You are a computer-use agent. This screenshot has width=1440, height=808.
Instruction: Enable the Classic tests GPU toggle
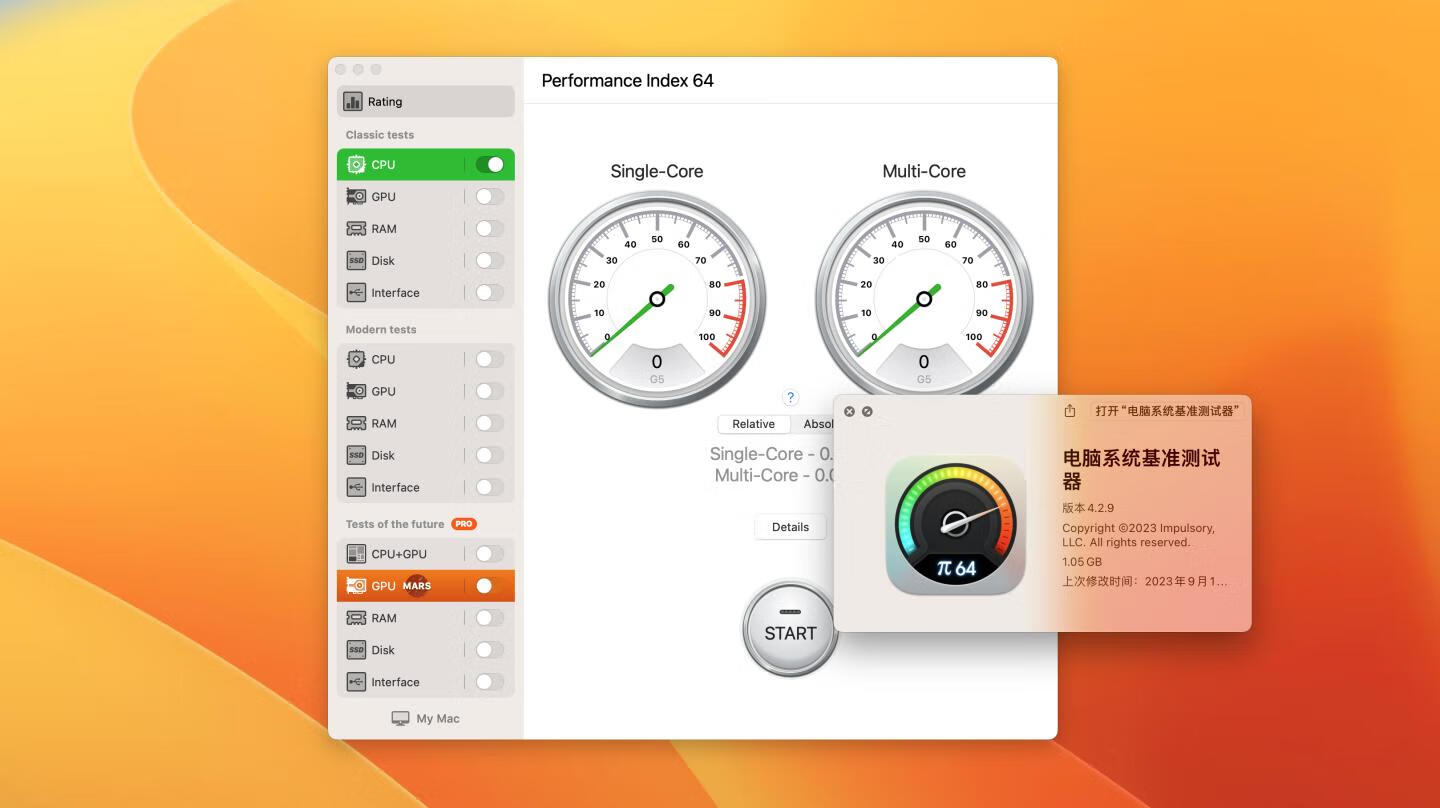pyautogui.click(x=490, y=196)
